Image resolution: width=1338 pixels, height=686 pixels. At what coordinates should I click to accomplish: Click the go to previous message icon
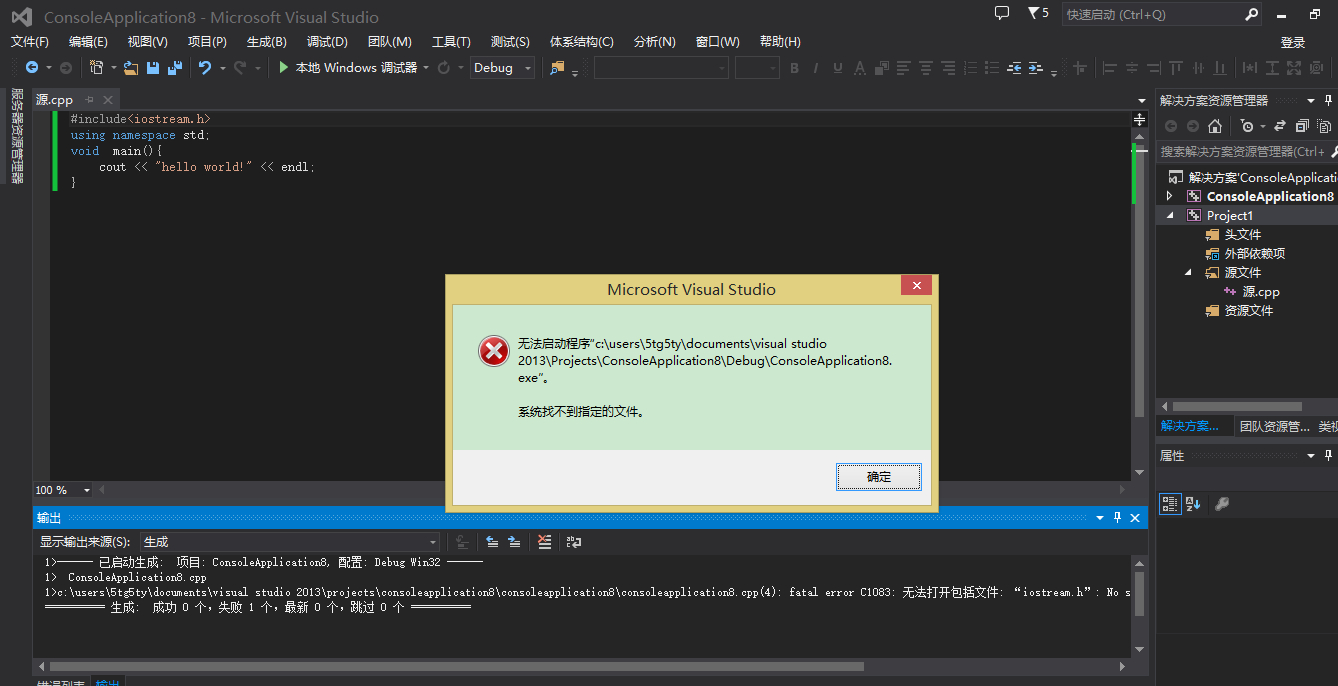coord(493,542)
